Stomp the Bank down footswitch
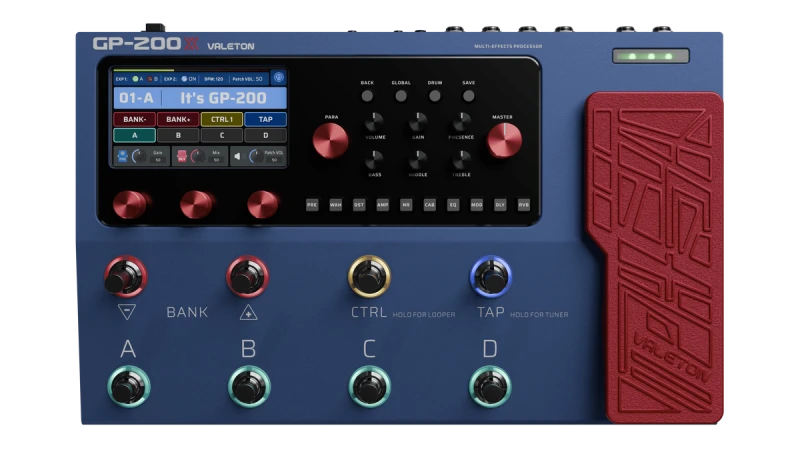The width and height of the screenshot is (800, 450). pyautogui.click(x=126, y=277)
